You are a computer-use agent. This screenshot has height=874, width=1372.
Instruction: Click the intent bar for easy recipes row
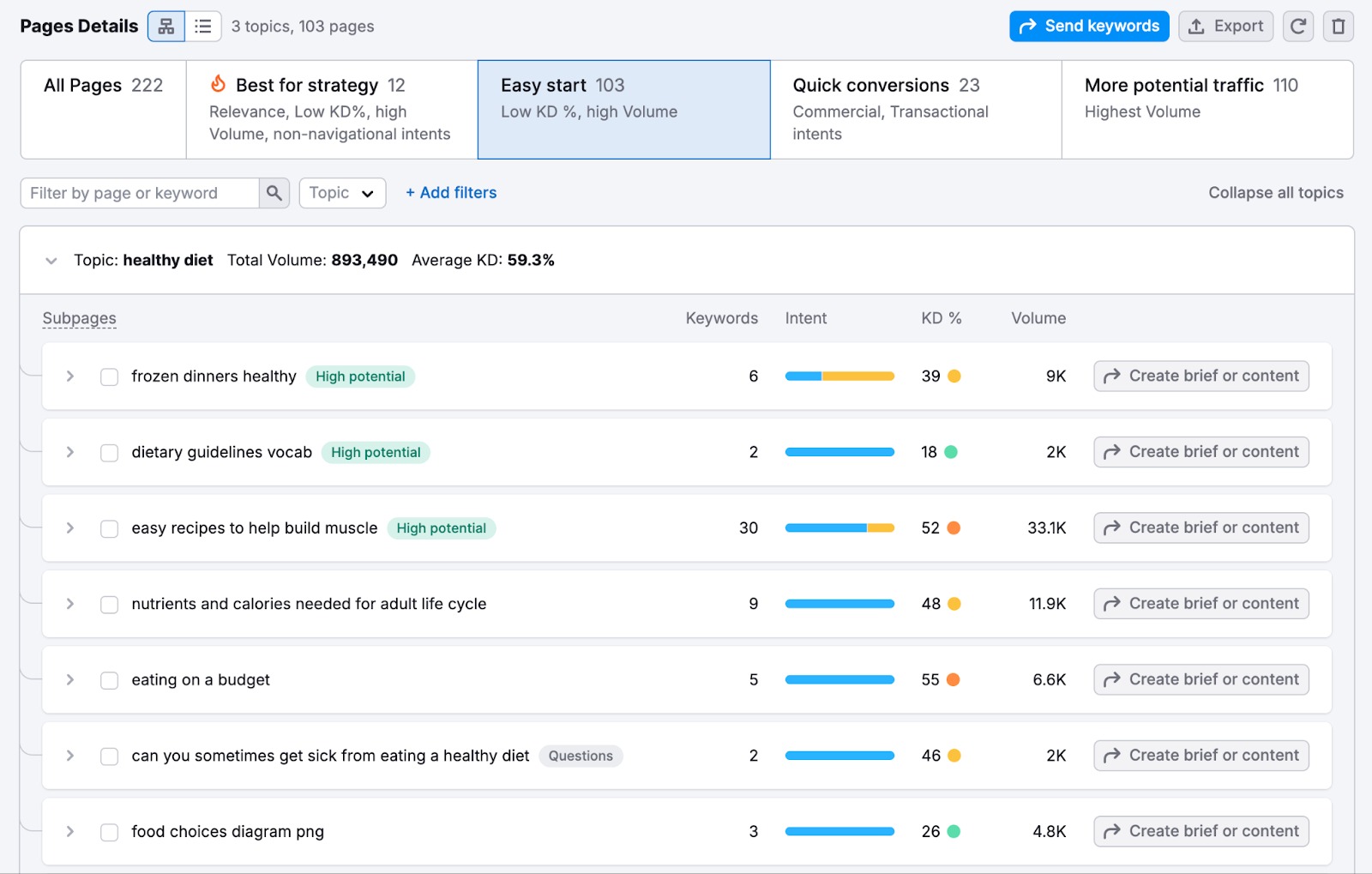[x=839, y=527]
